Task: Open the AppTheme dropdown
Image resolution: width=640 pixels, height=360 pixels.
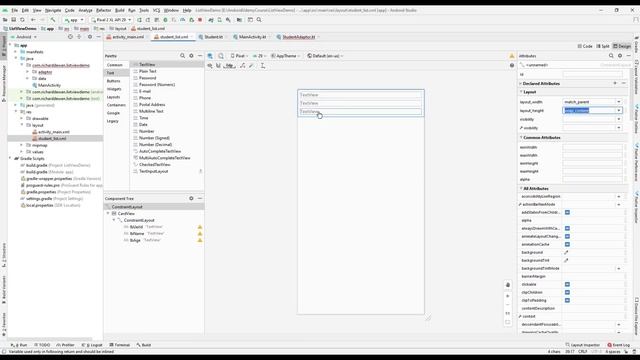Action: 285,56
